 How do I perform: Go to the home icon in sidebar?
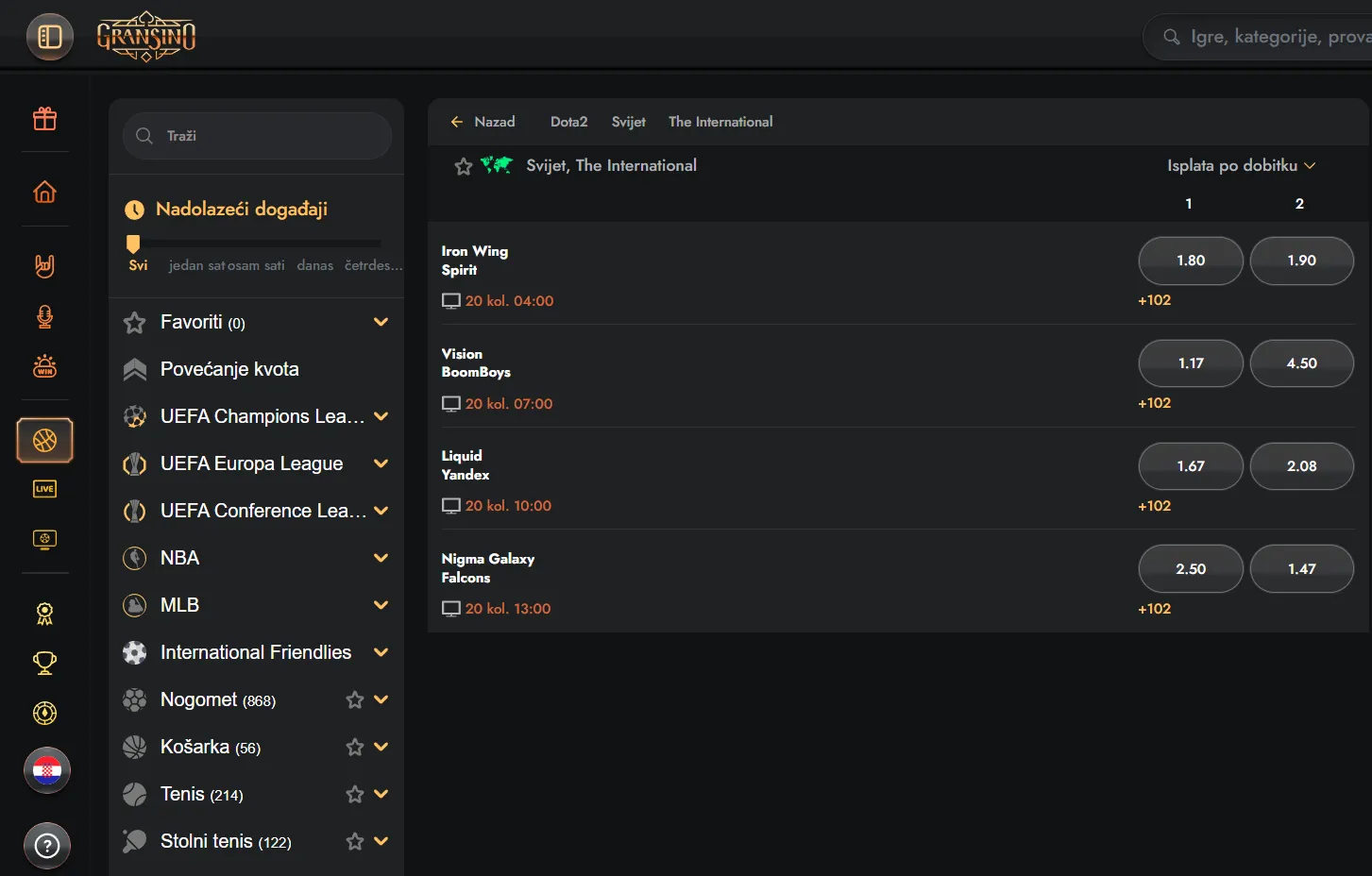[44, 192]
